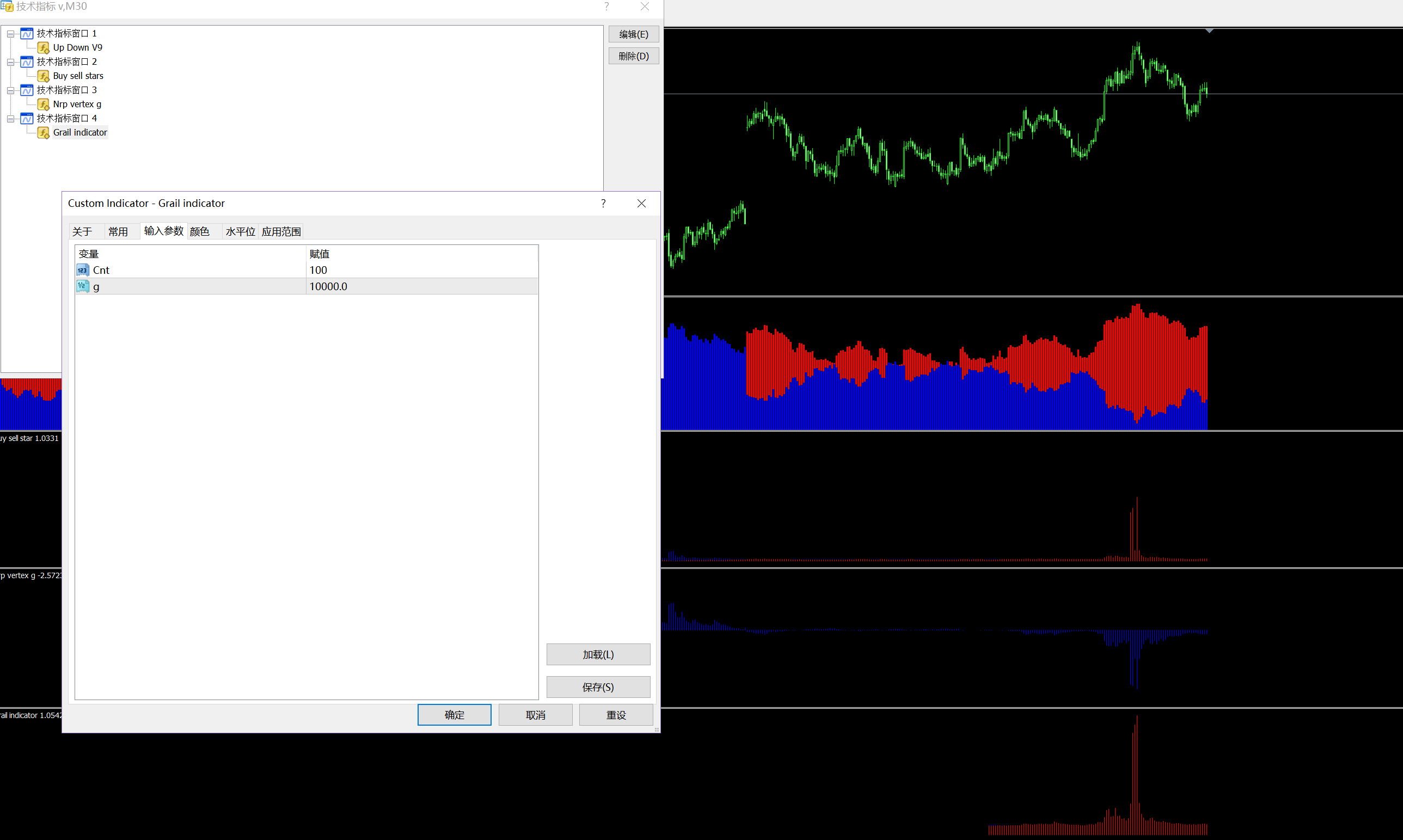The height and width of the screenshot is (840, 1403).
Task: Click the indicator window 1 chart icon
Action: coord(27,34)
